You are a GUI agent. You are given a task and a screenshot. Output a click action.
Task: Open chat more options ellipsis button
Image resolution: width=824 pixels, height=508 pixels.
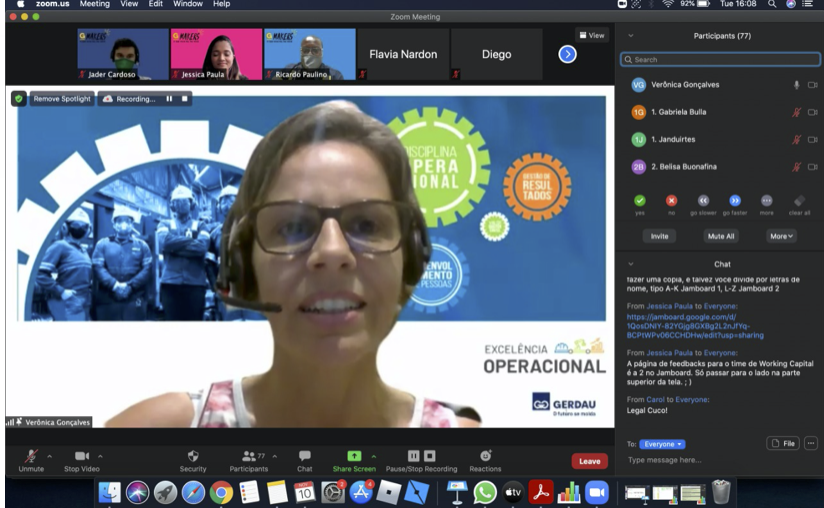[x=811, y=443]
